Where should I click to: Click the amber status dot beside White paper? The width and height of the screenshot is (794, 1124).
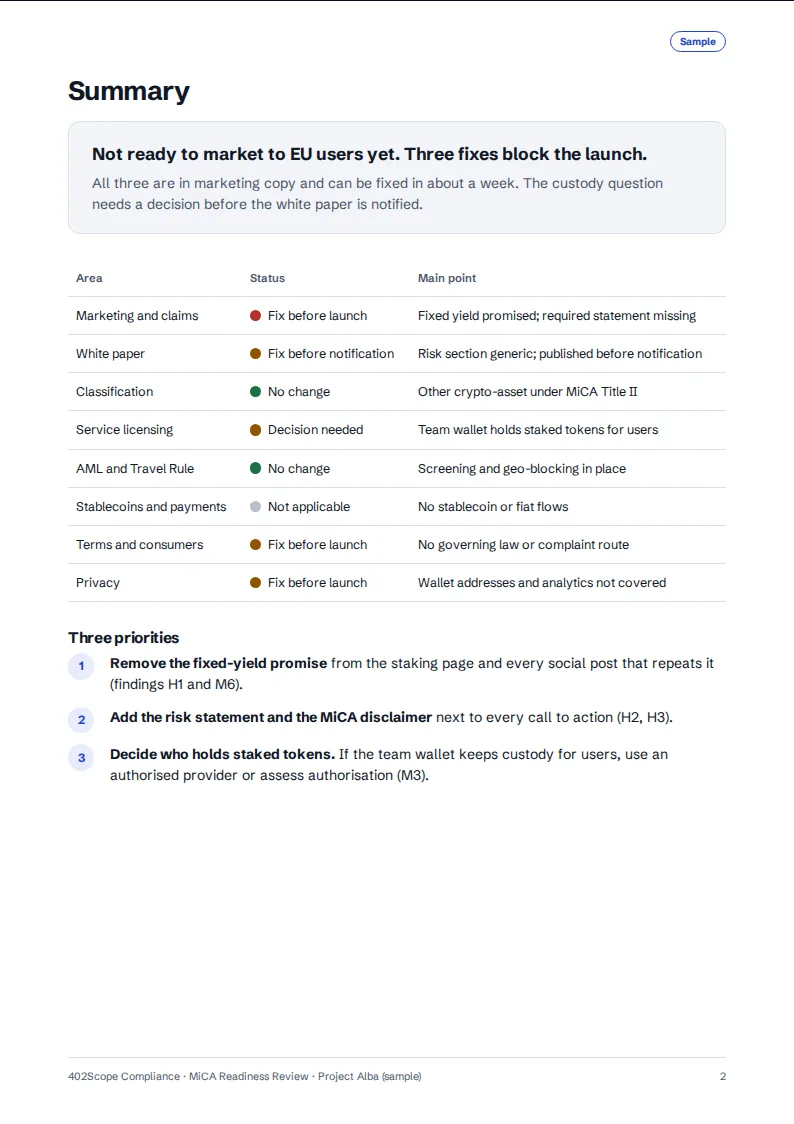255,353
